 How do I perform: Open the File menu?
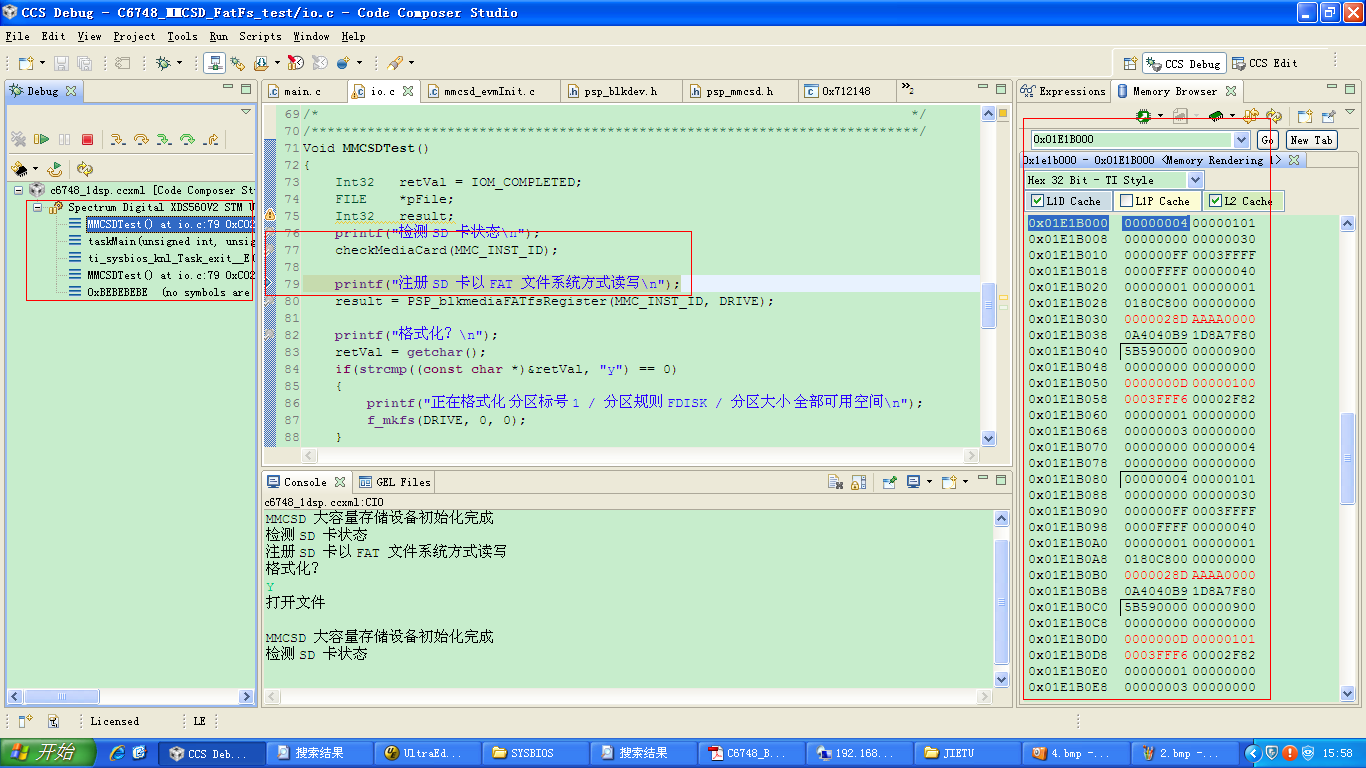click(x=17, y=36)
